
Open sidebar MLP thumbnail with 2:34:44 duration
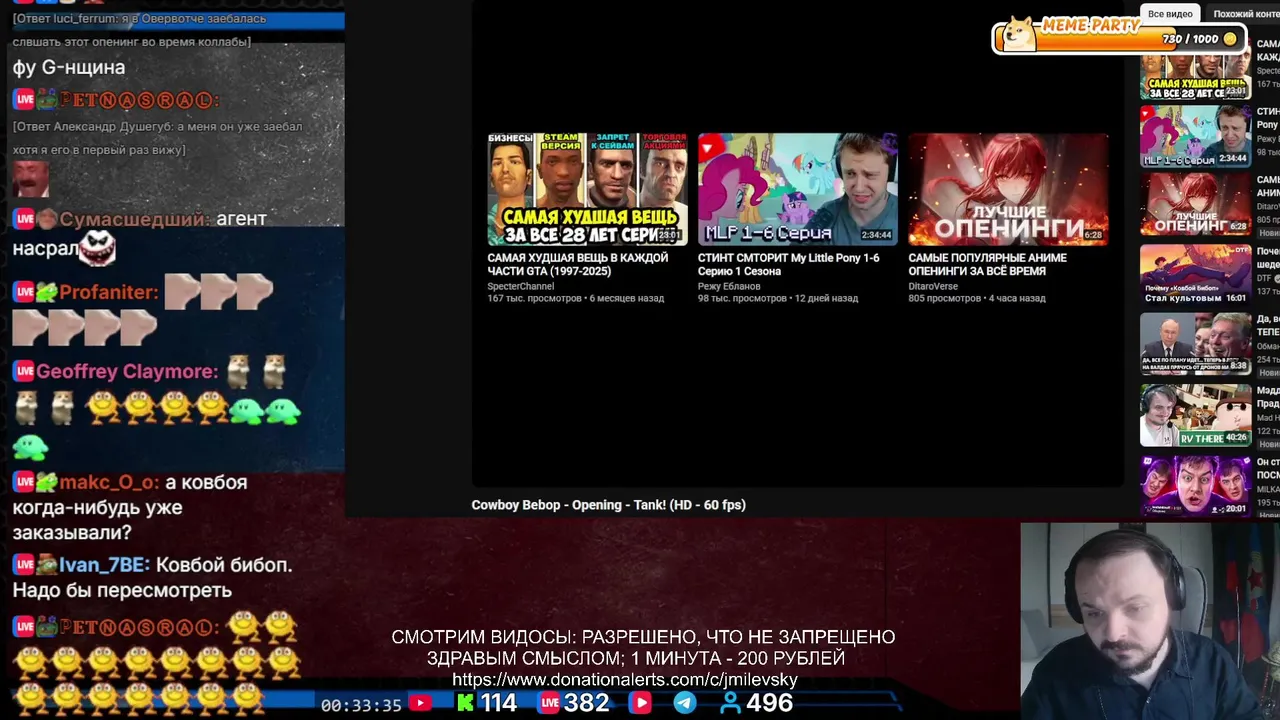tap(1195, 136)
